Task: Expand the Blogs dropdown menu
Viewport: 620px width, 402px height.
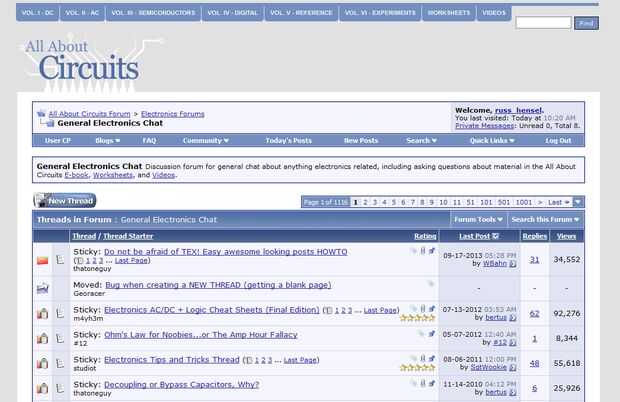Action: (108, 140)
